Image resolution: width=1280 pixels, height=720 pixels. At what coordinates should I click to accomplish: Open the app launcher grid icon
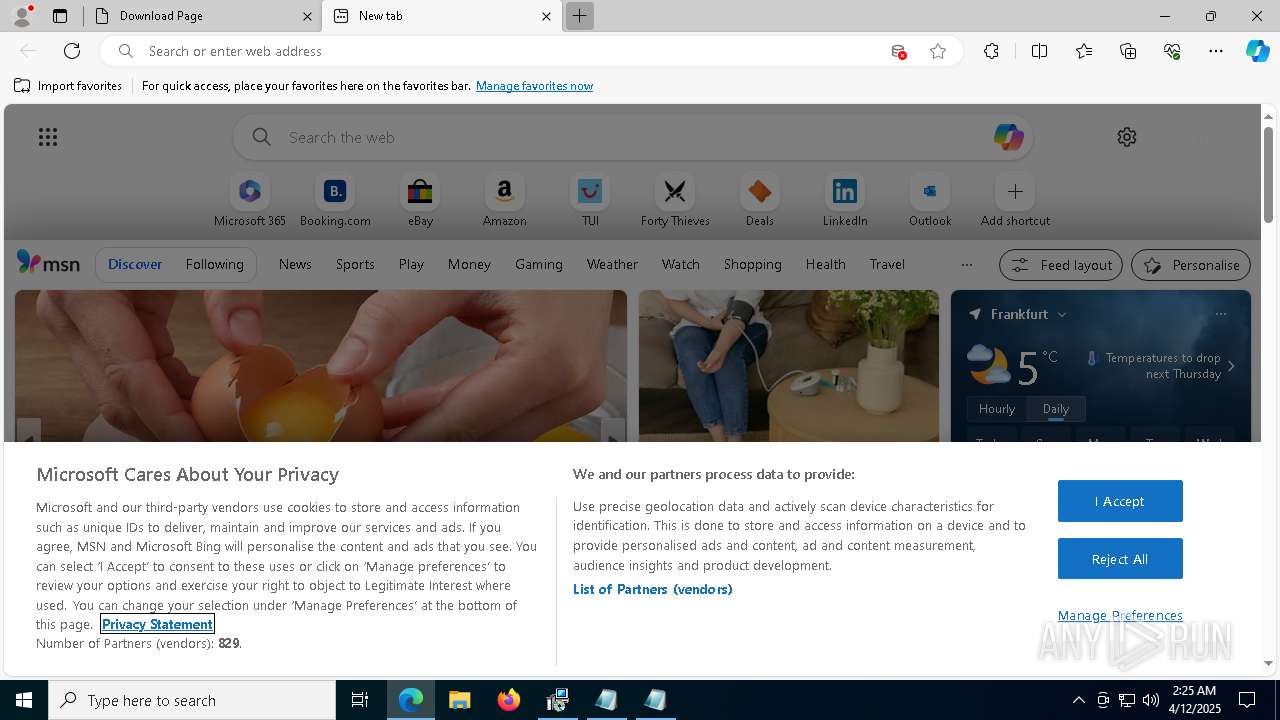(x=48, y=137)
